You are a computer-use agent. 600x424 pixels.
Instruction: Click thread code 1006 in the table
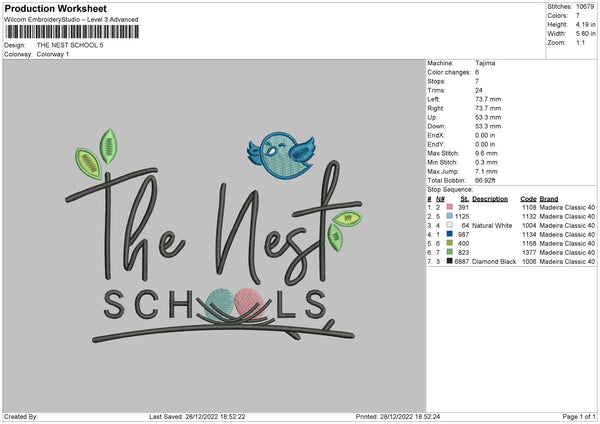coord(529,261)
